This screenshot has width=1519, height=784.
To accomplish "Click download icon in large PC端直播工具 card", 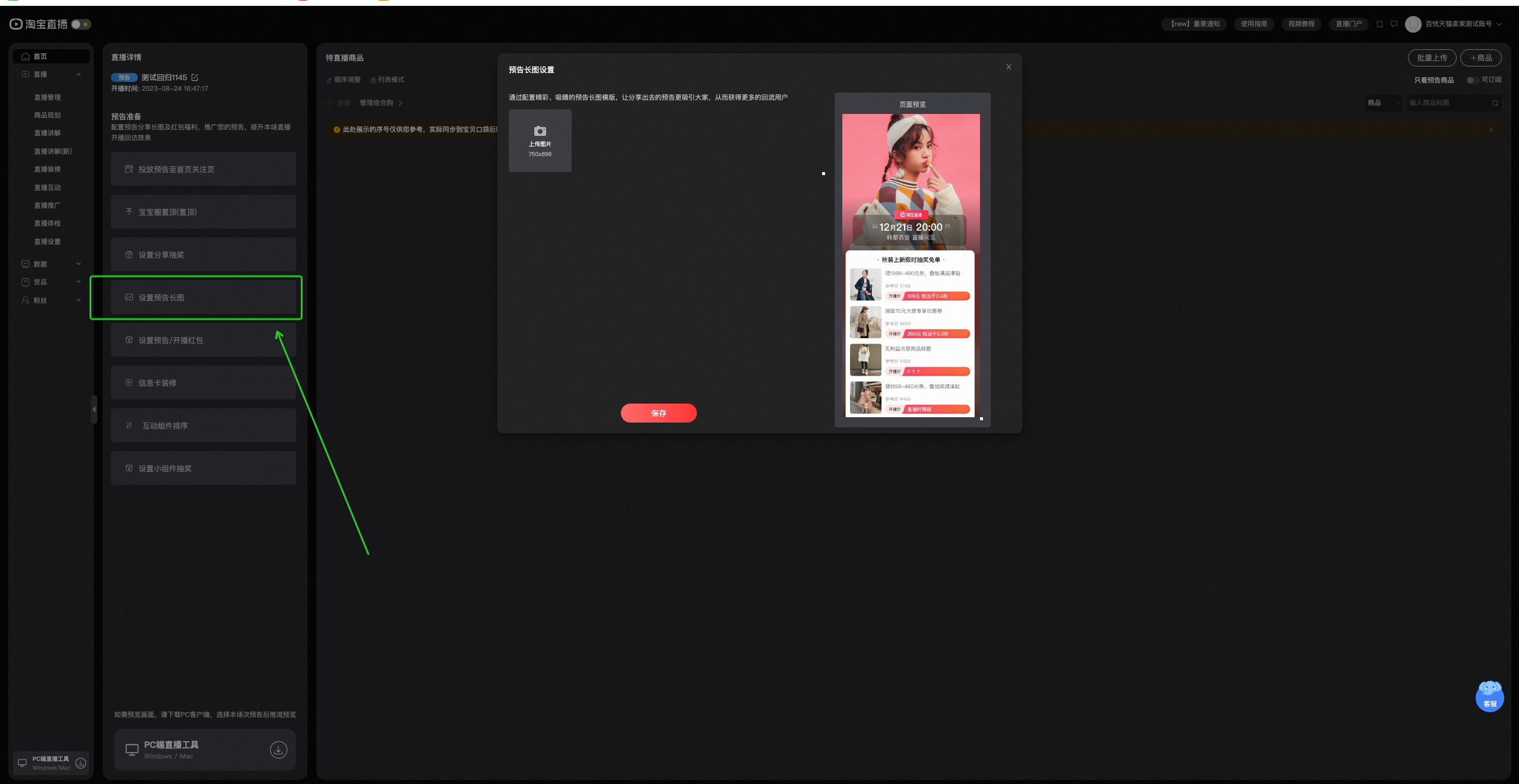I will [278, 750].
